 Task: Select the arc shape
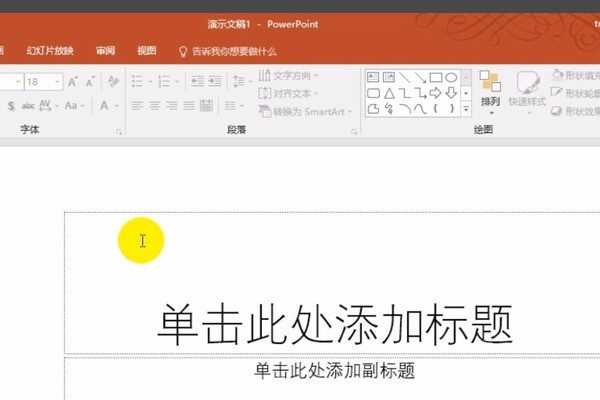405,109
